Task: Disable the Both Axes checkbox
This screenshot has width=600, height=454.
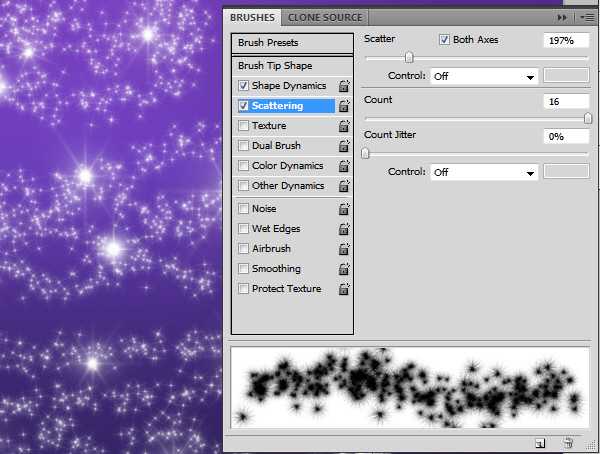Action: 444,40
